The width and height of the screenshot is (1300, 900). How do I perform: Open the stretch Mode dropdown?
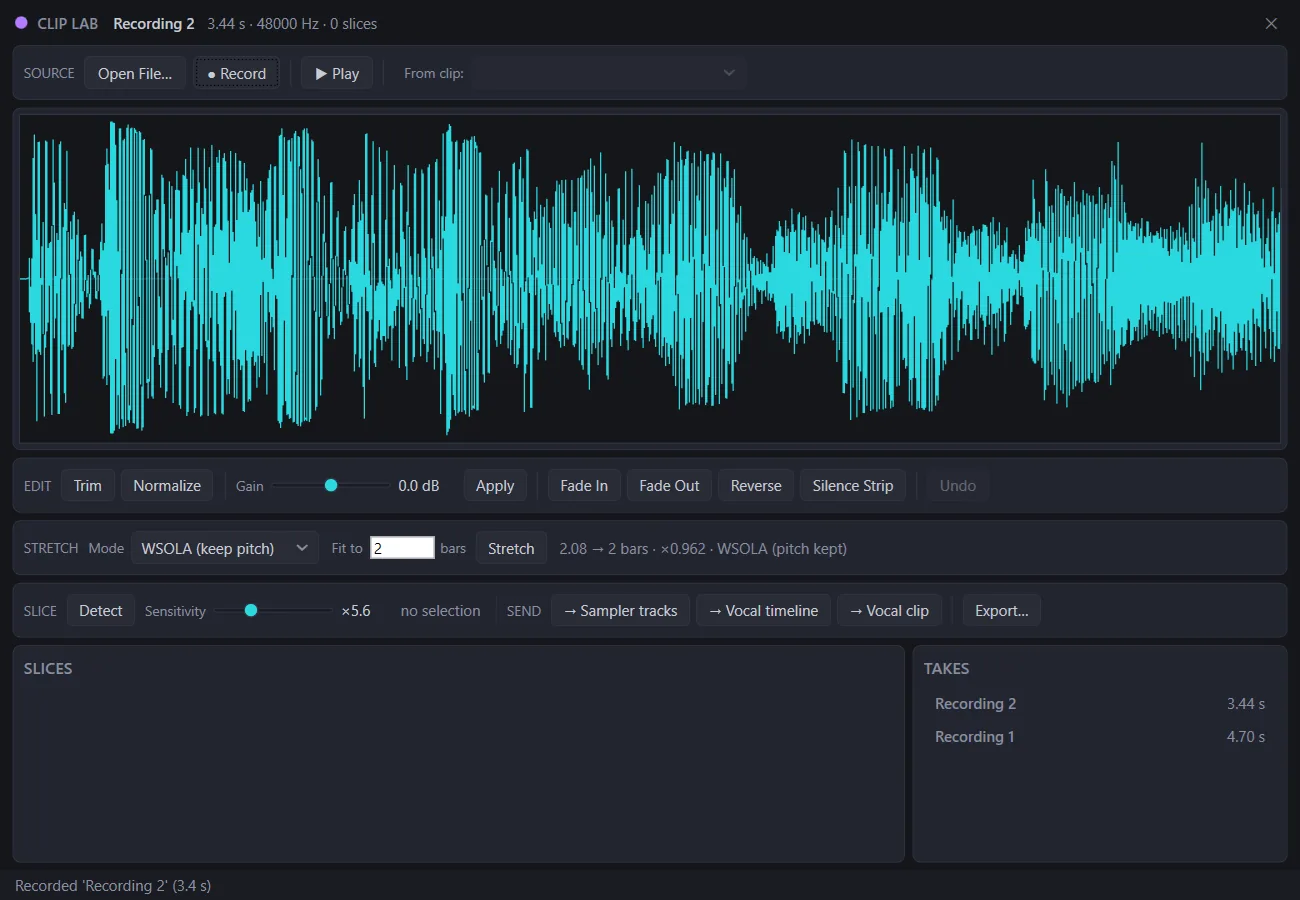[x=225, y=548]
